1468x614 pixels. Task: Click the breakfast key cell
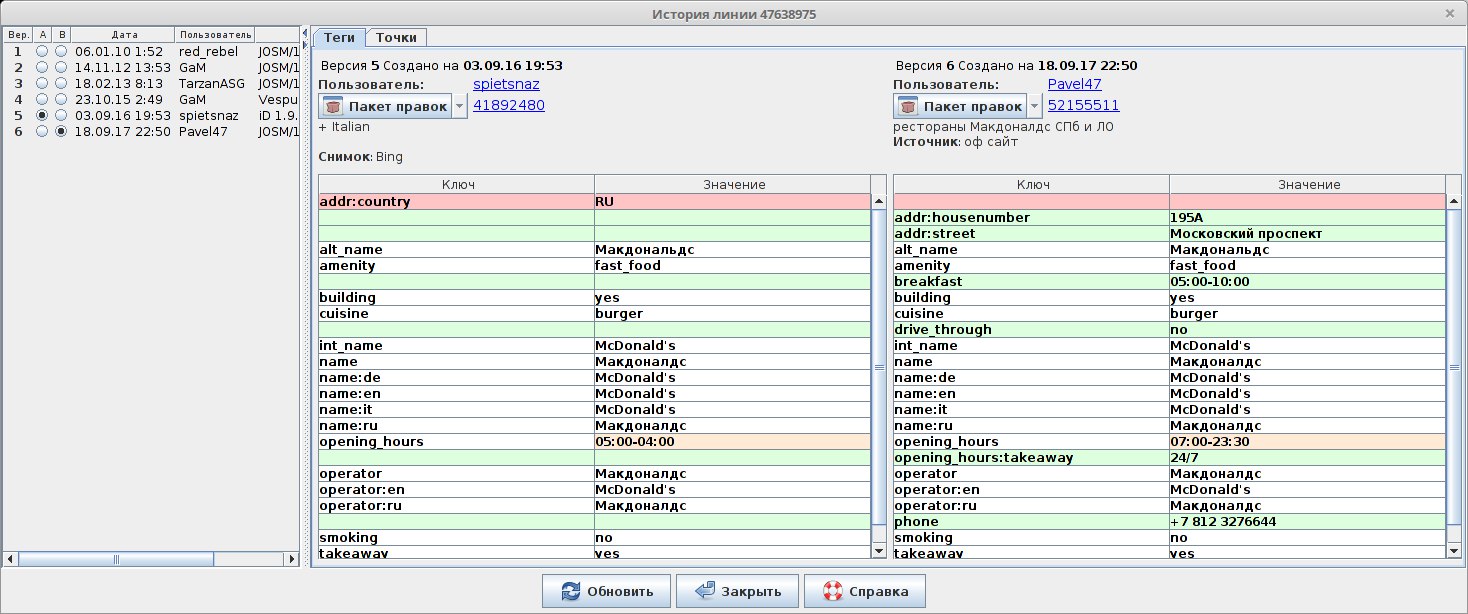click(1031, 281)
